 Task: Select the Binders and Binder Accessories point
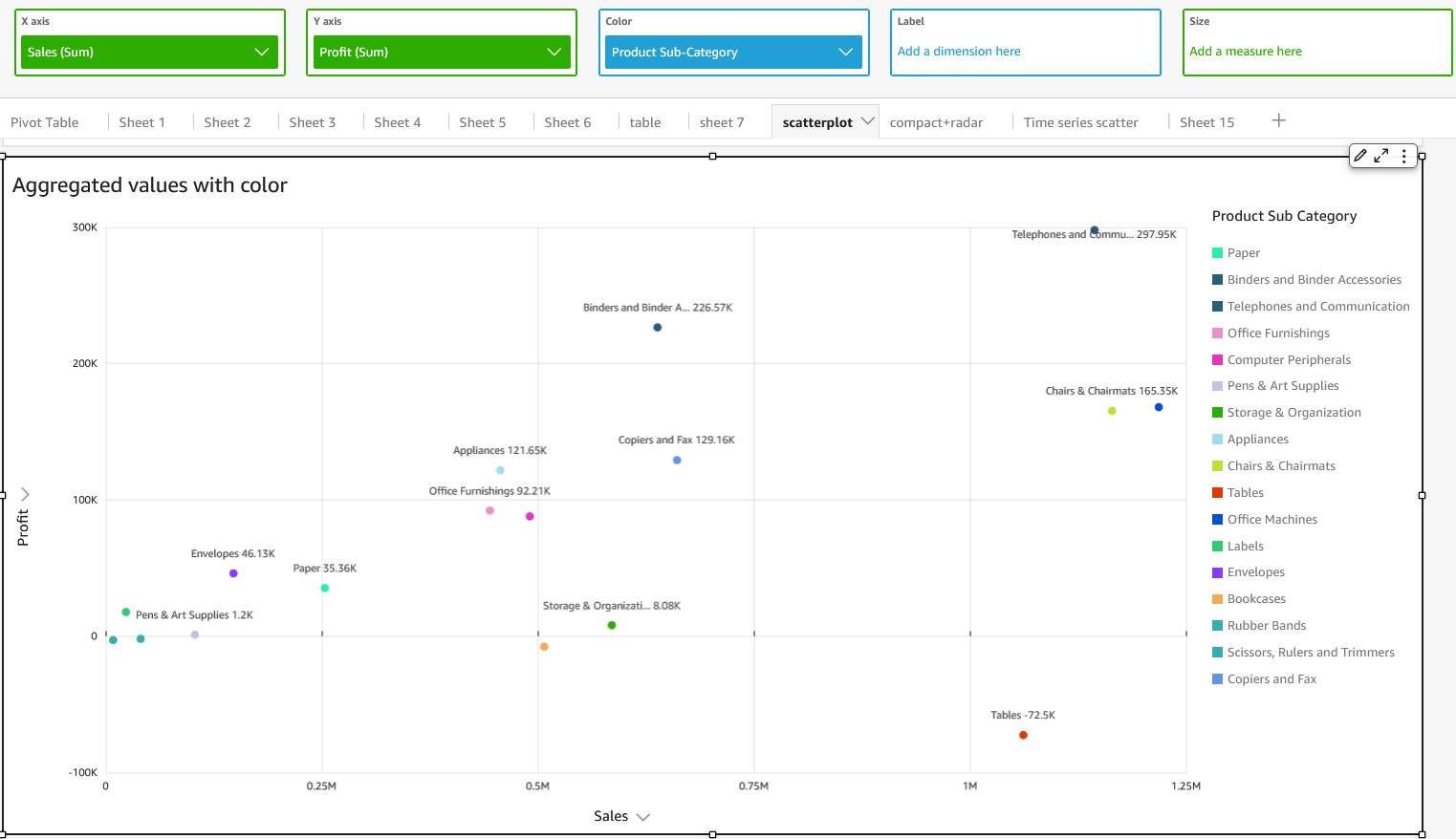pos(657,328)
